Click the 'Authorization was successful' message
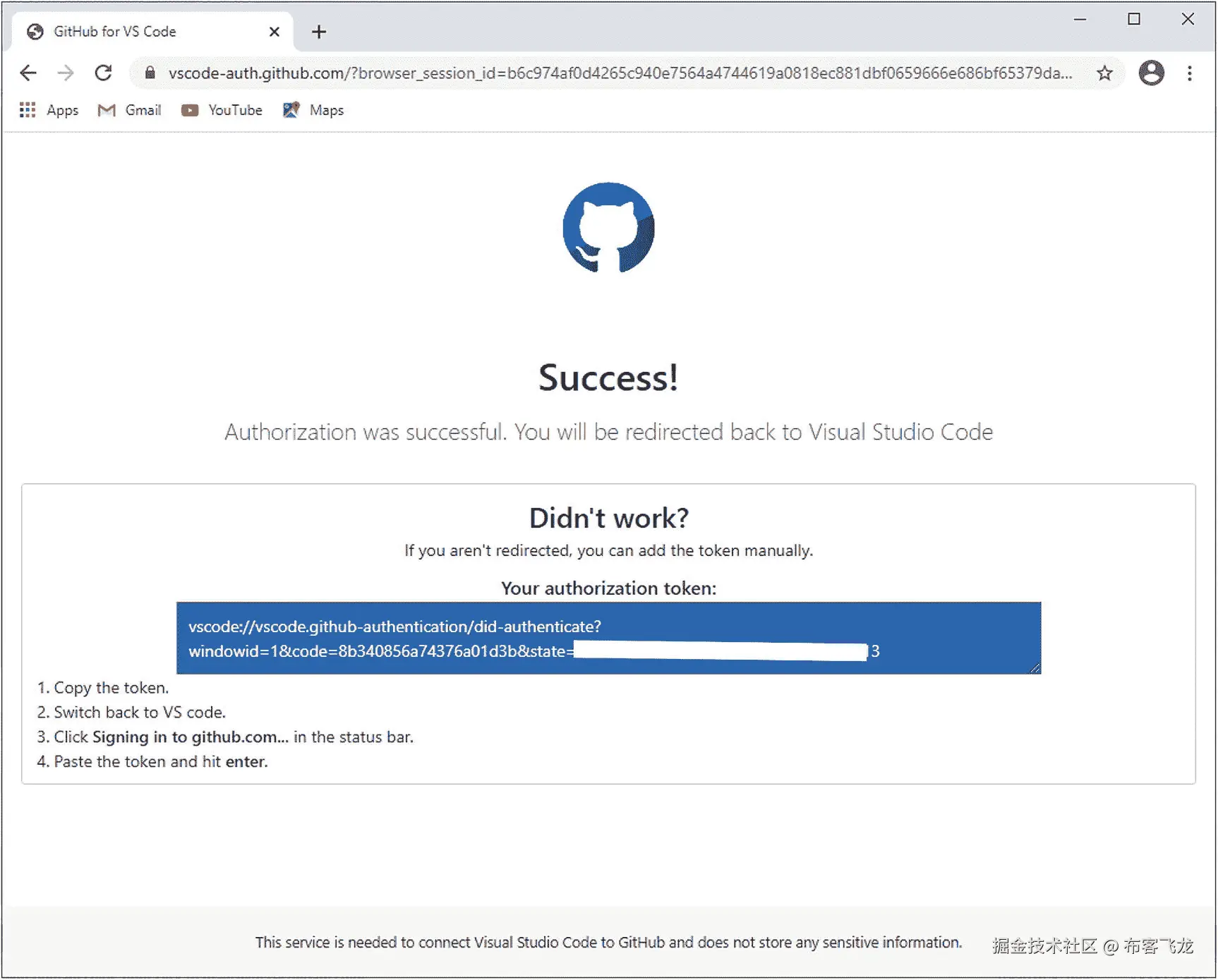The image size is (1218, 980). (608, 432)
